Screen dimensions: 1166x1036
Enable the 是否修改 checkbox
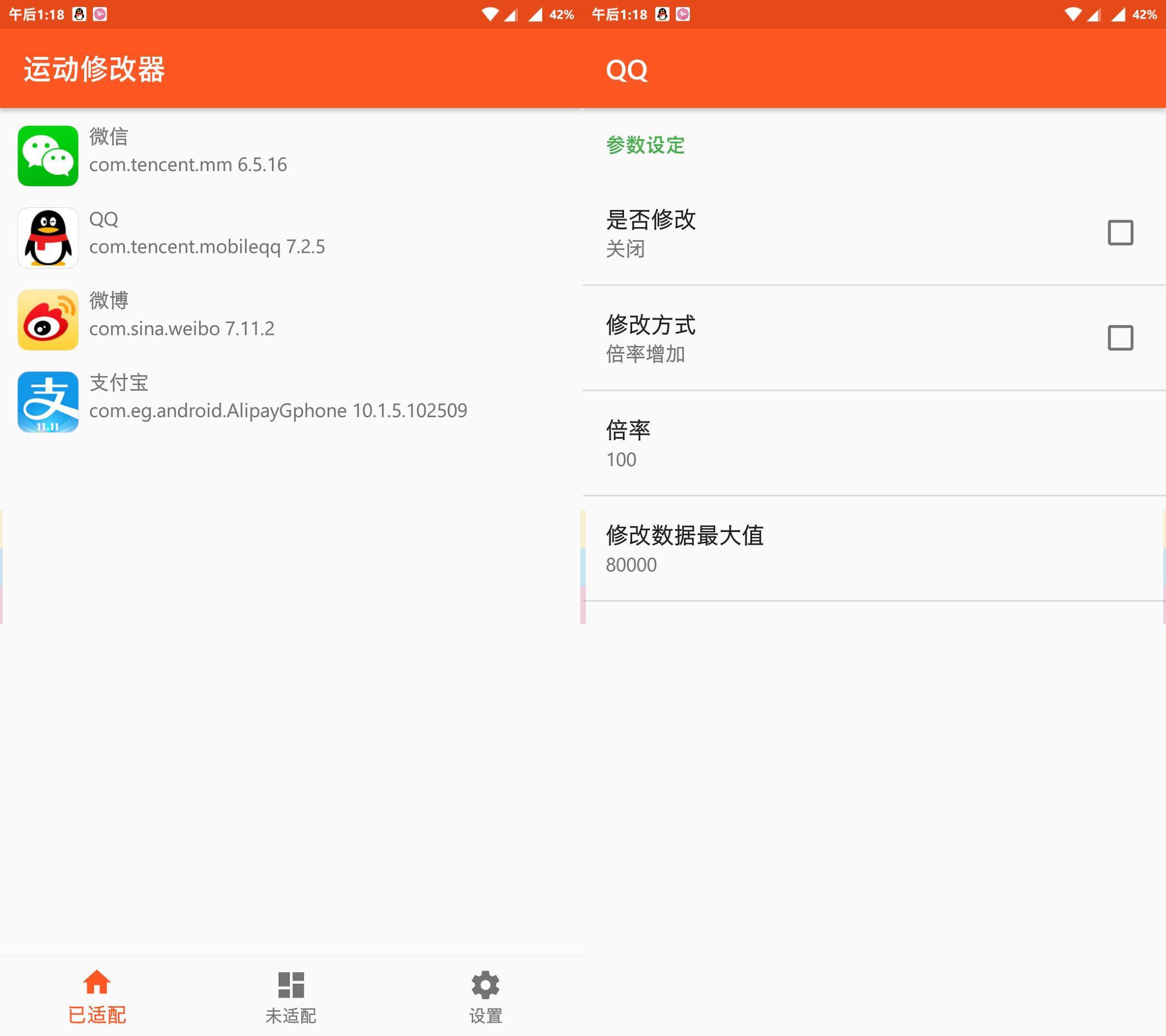tap(1120, 232)
